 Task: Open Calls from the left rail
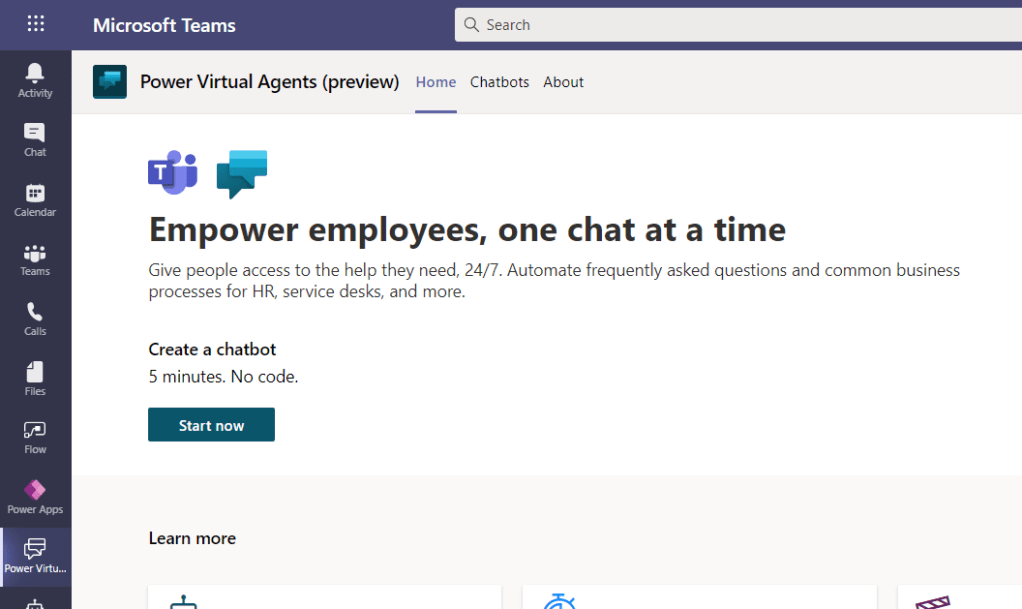coord(35,318)
